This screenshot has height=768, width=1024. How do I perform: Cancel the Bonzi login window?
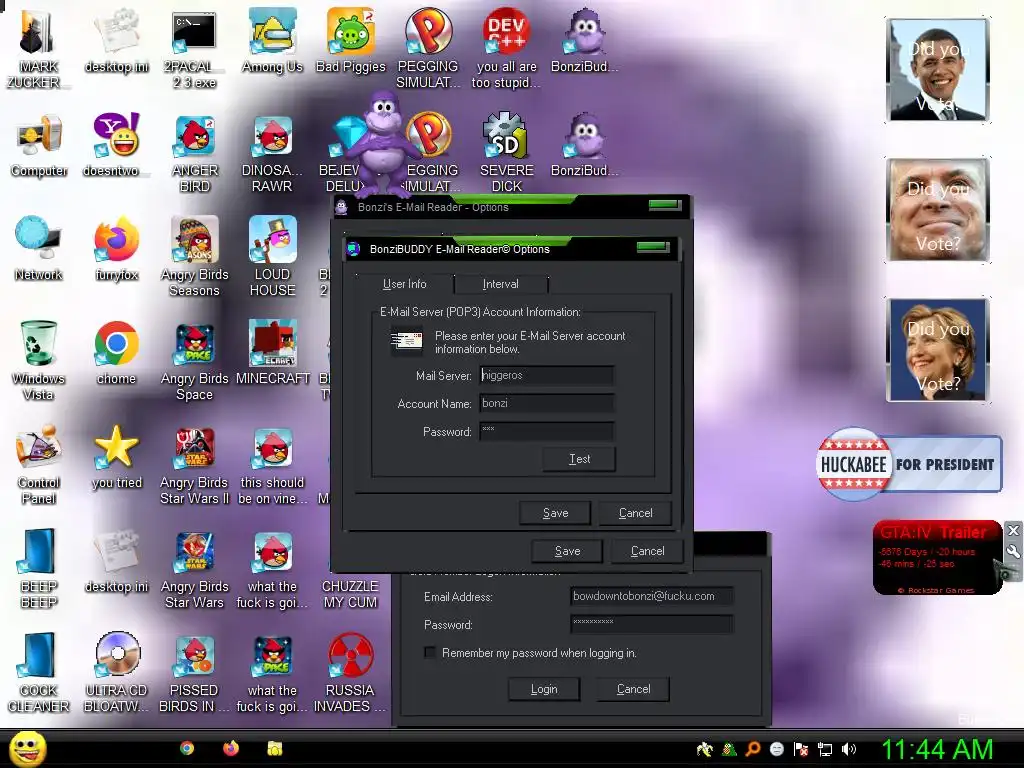[x=633, y=689]
